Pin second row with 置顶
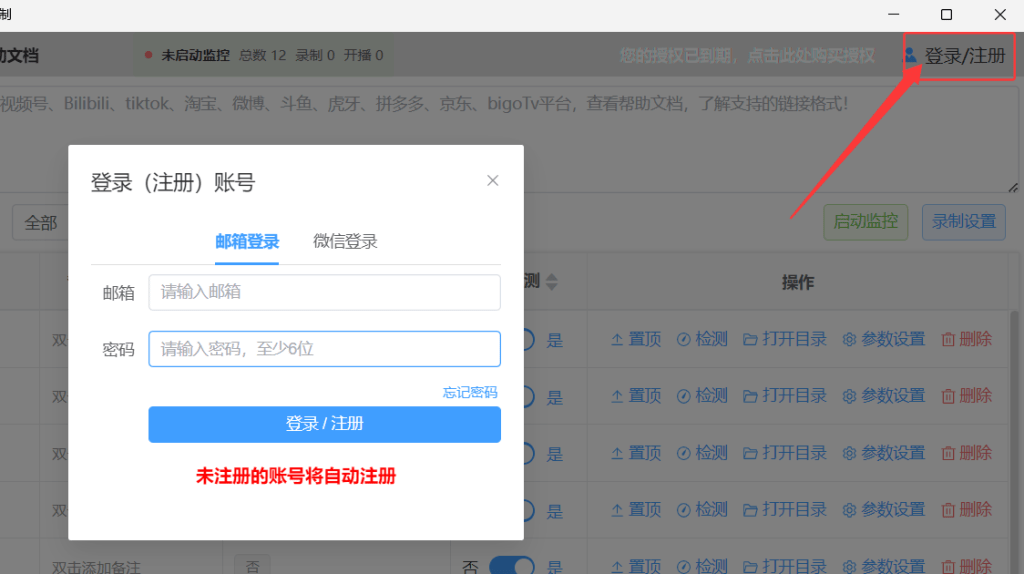The height and width of the screenshot is (574, 1024). [636, 396]
